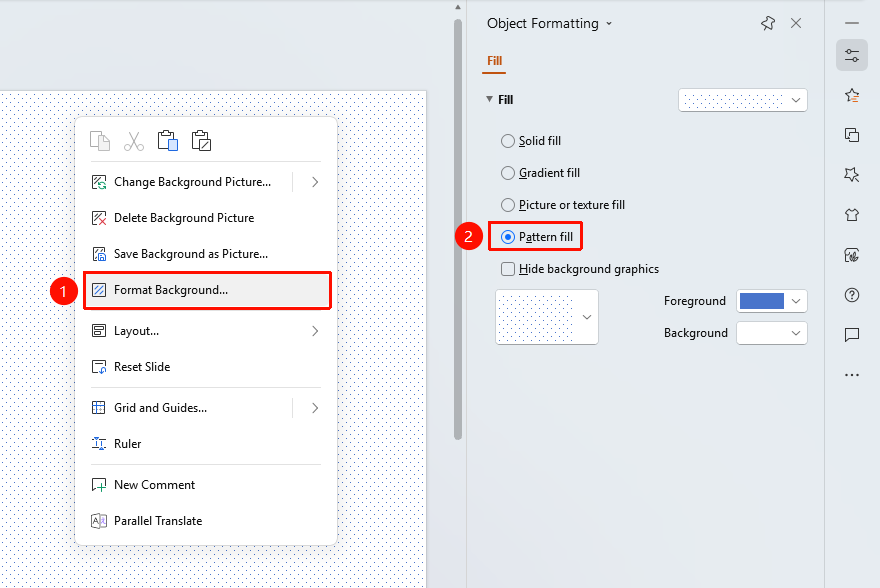
Task: Click the three-dot more options sidebar icon
Action: pos(852,375)
